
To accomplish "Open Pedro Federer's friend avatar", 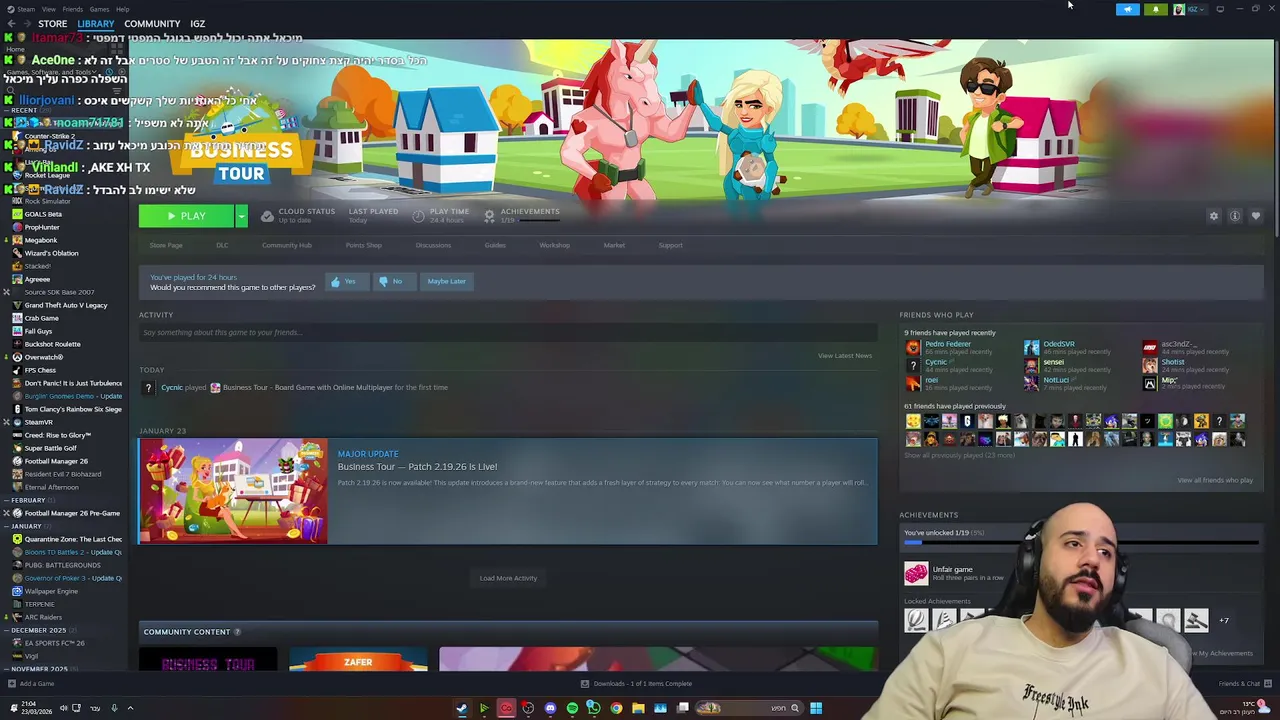I will [913, 347].
